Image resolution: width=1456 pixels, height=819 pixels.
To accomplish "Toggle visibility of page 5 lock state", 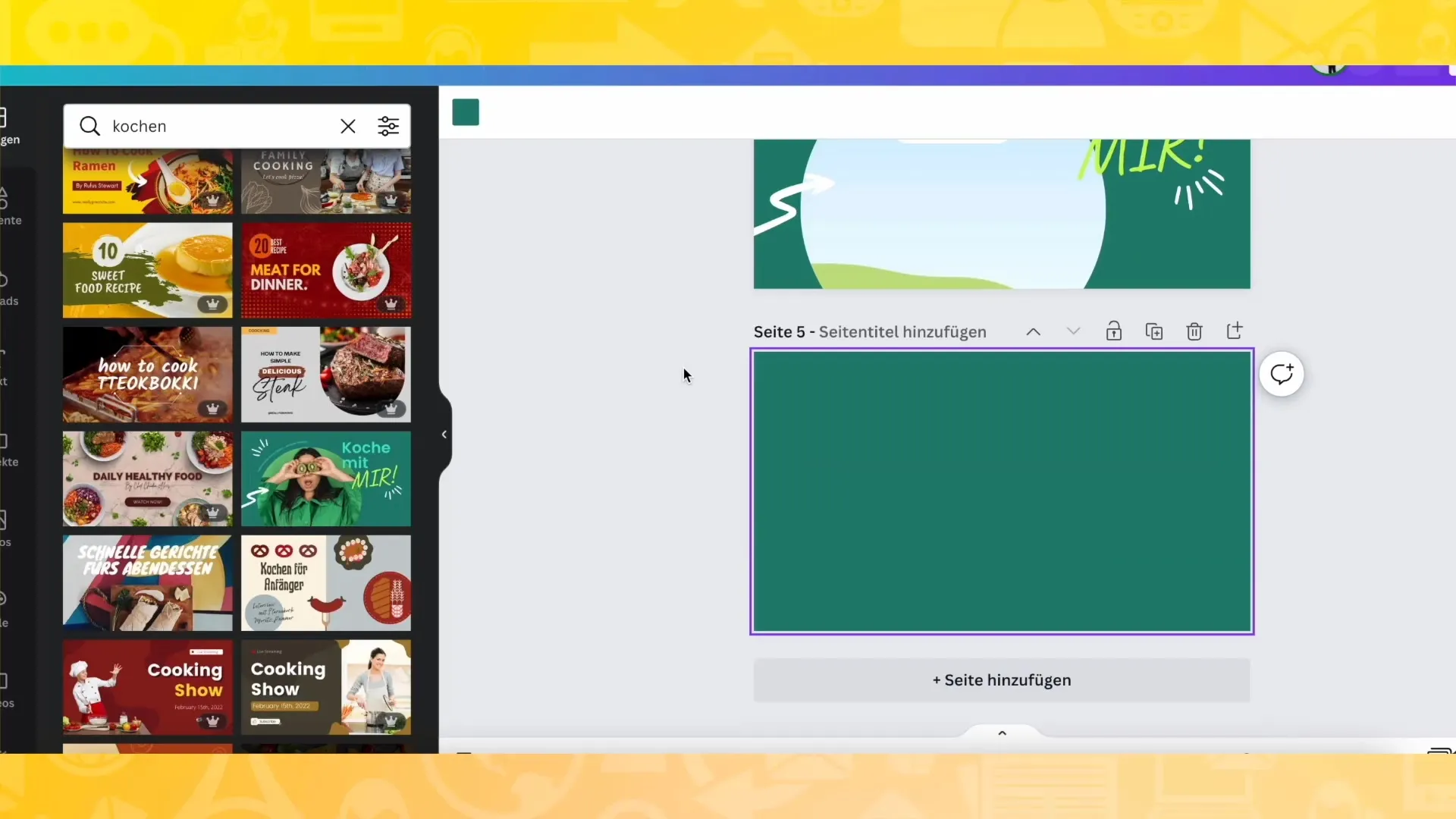I will [x=1114, y=331].
